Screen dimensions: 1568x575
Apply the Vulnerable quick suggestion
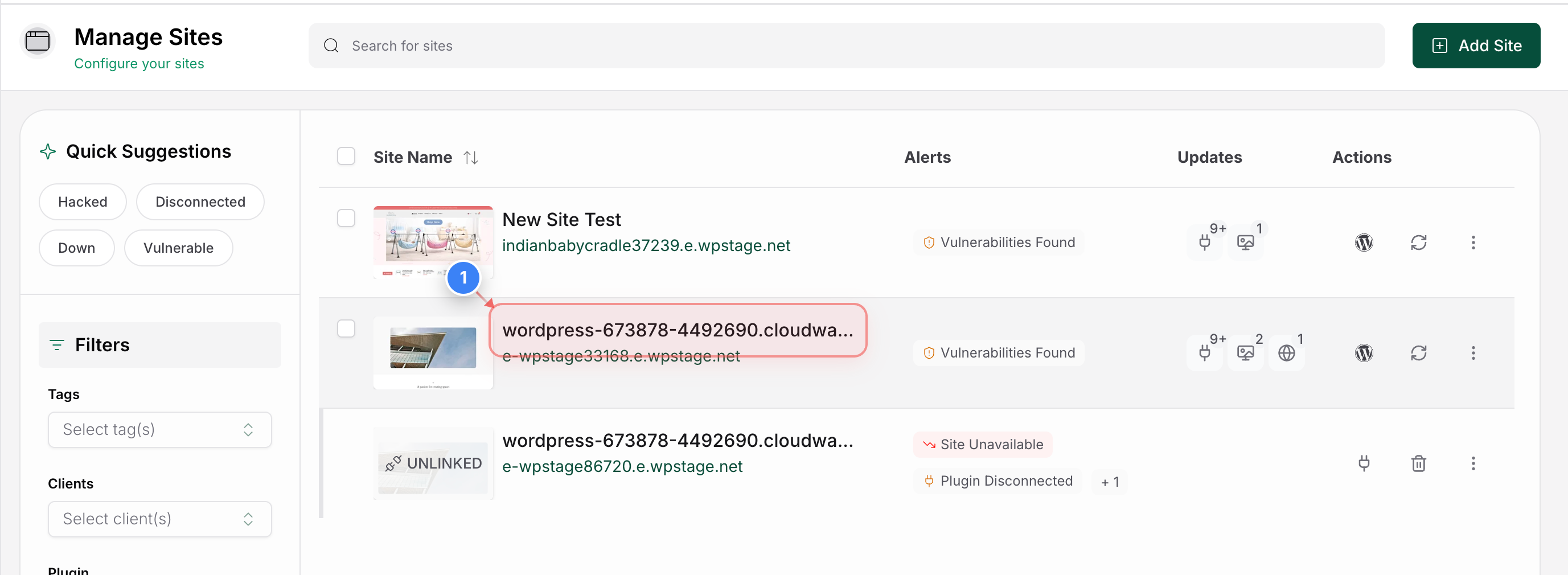pos(178,248)
